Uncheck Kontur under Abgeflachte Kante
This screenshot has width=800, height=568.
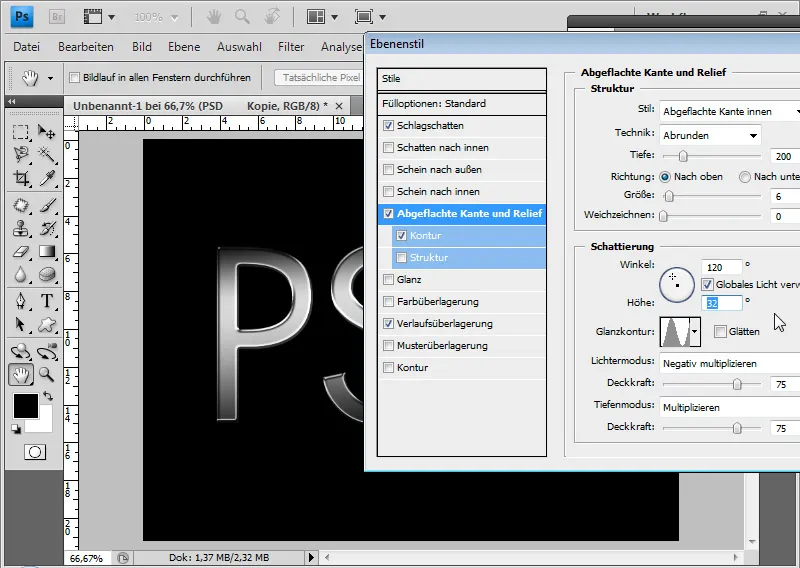click(402, 235)
